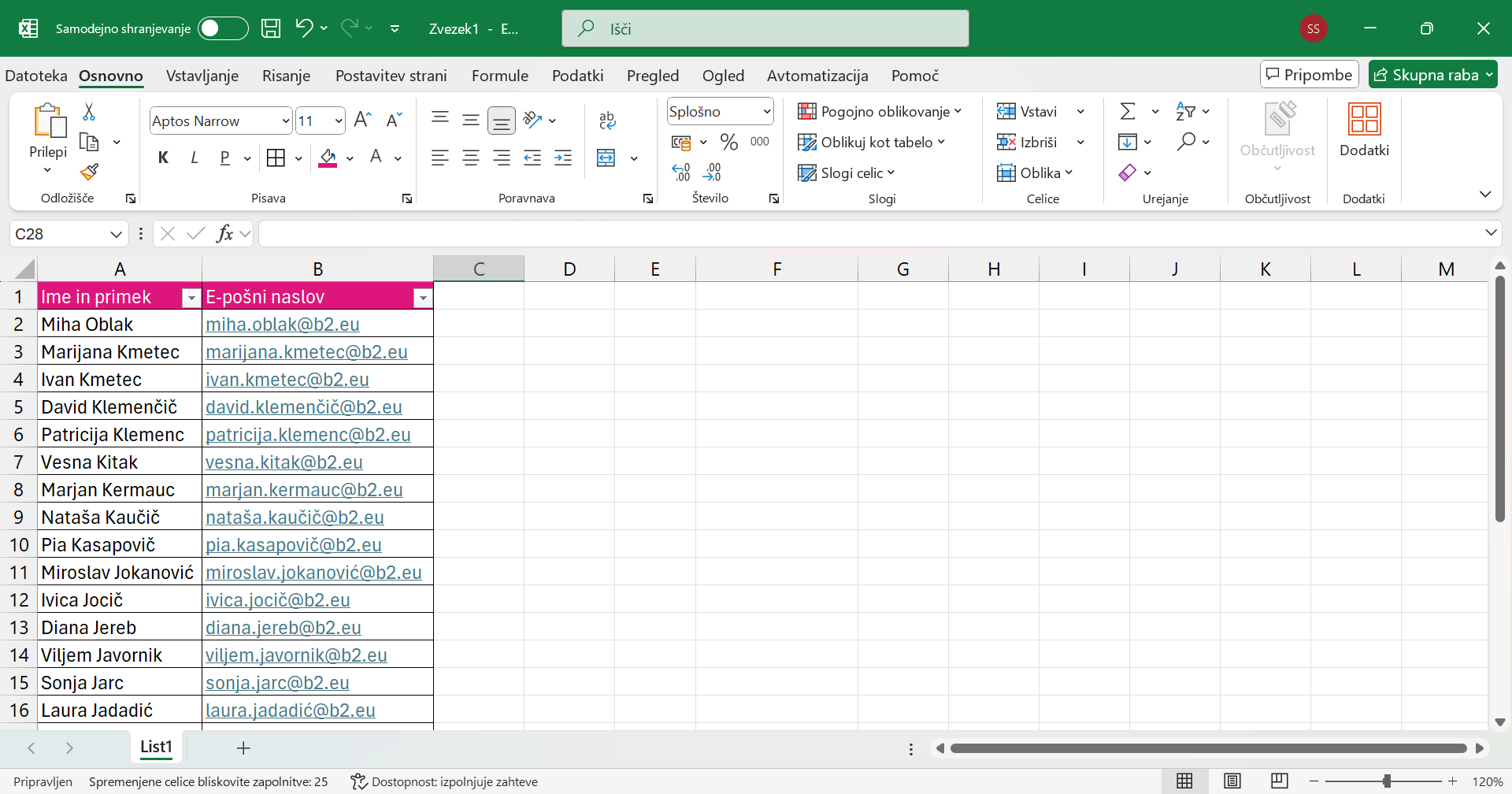1512x794 pixels.
Task: Click the Cut scissors icon
Action: tap(89, 112)
